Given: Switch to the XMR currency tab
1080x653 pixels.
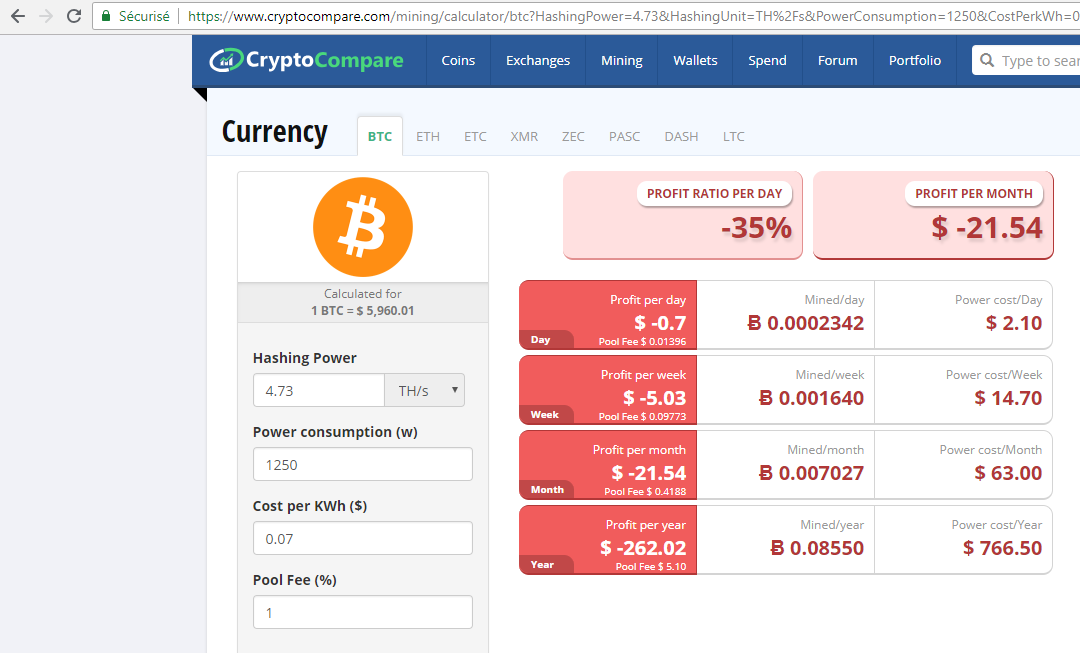Looking at the screenshot, I should (x=524, y=136).
